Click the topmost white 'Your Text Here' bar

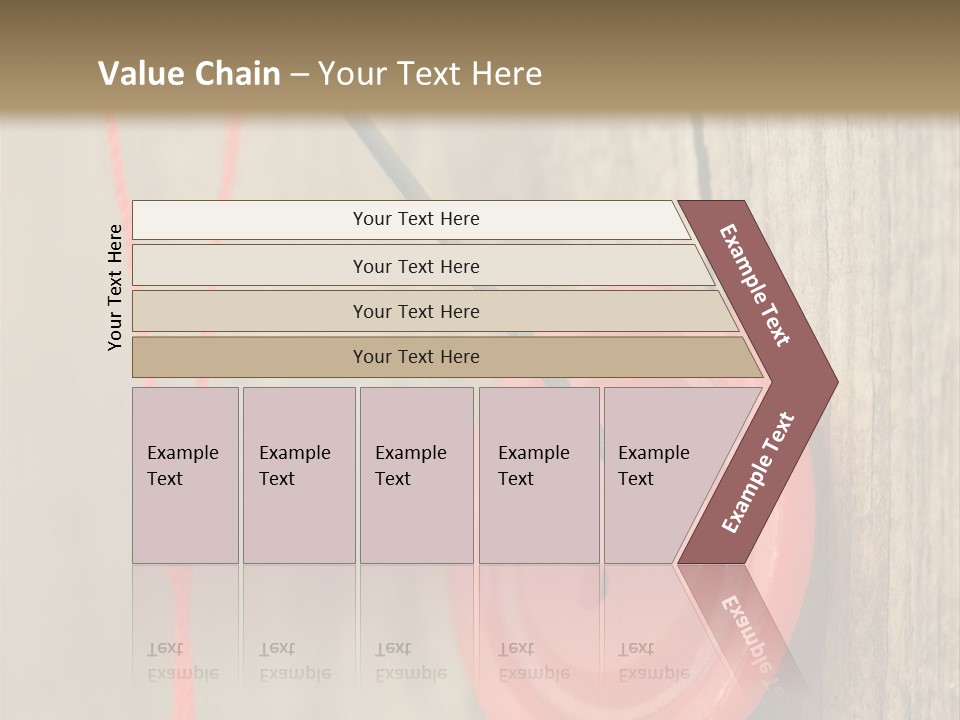tap(415, 219)
